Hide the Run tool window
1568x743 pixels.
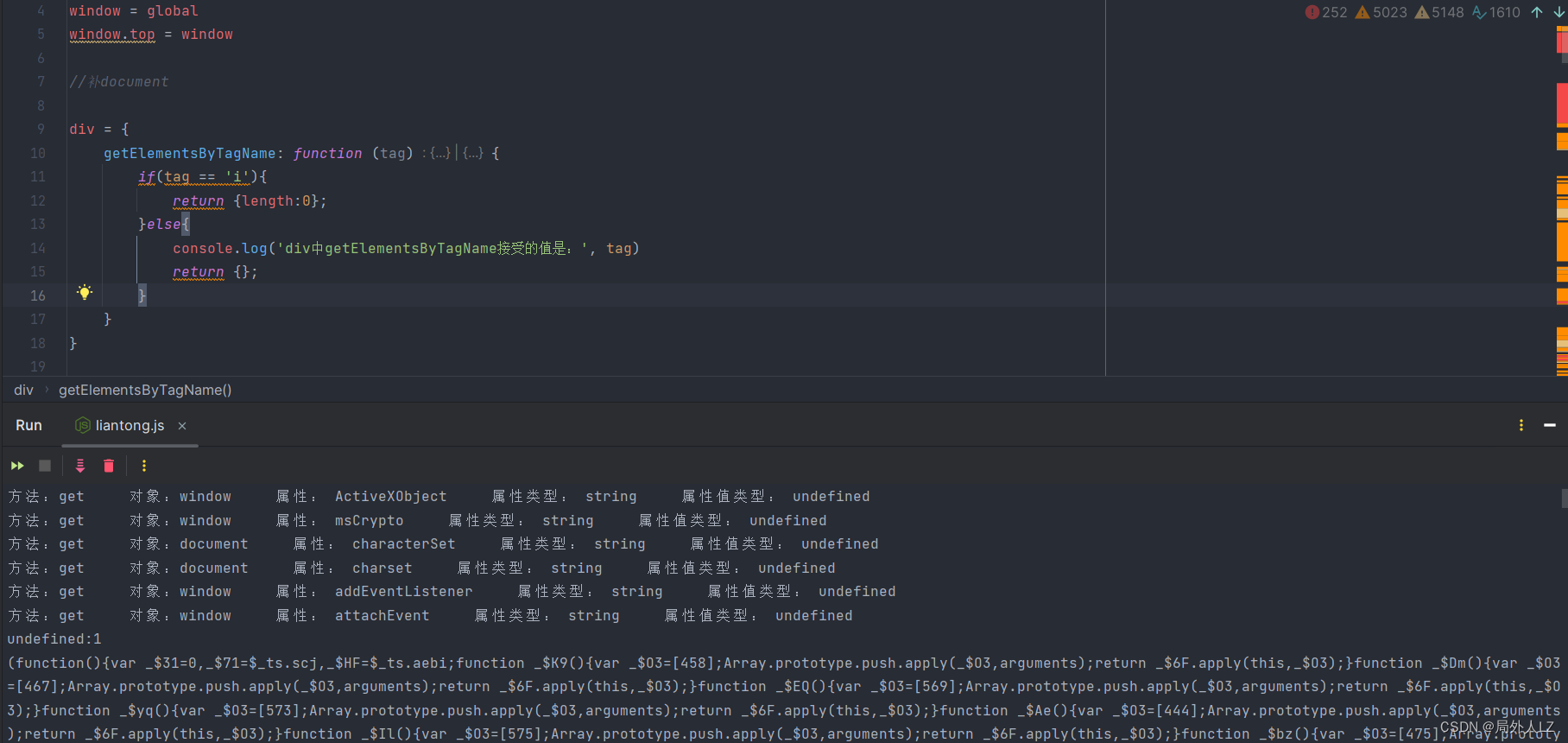point(1550,425)
